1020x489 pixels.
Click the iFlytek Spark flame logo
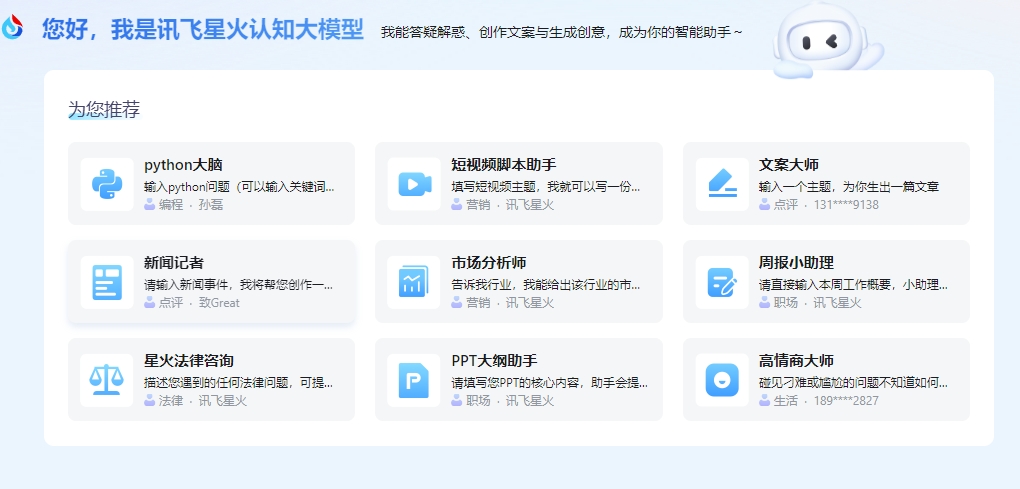point(12,27)
